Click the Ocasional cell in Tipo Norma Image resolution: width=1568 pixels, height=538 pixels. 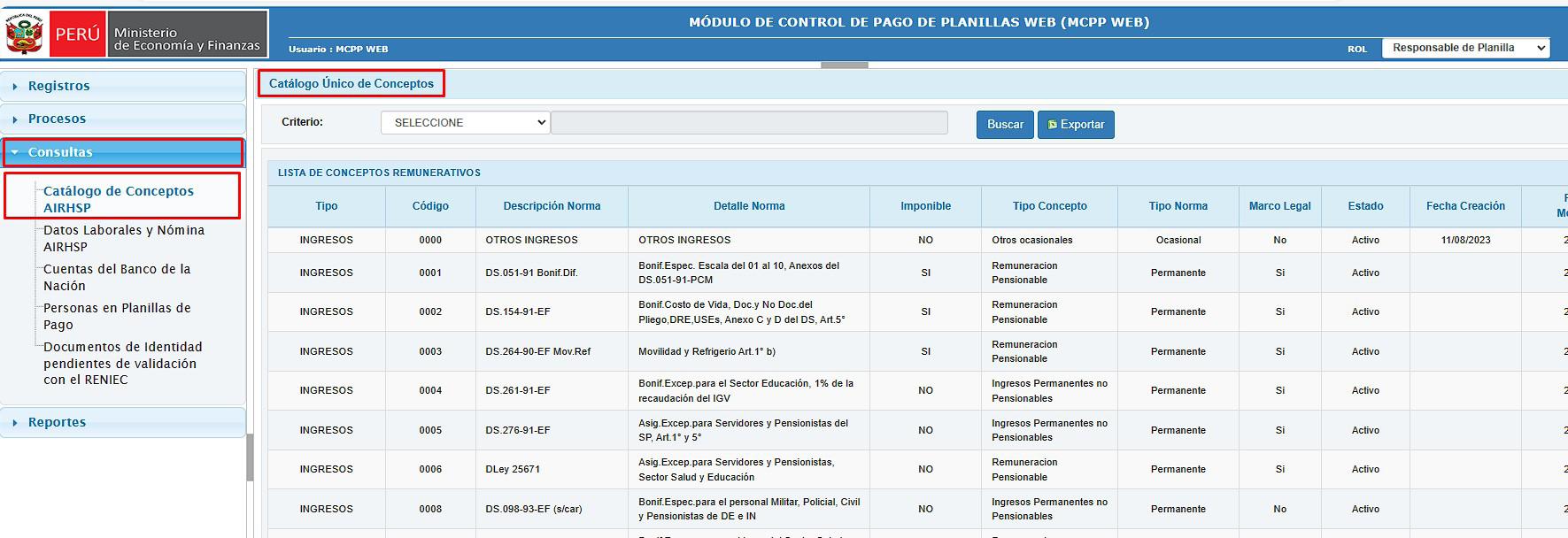click(1178, 240)
